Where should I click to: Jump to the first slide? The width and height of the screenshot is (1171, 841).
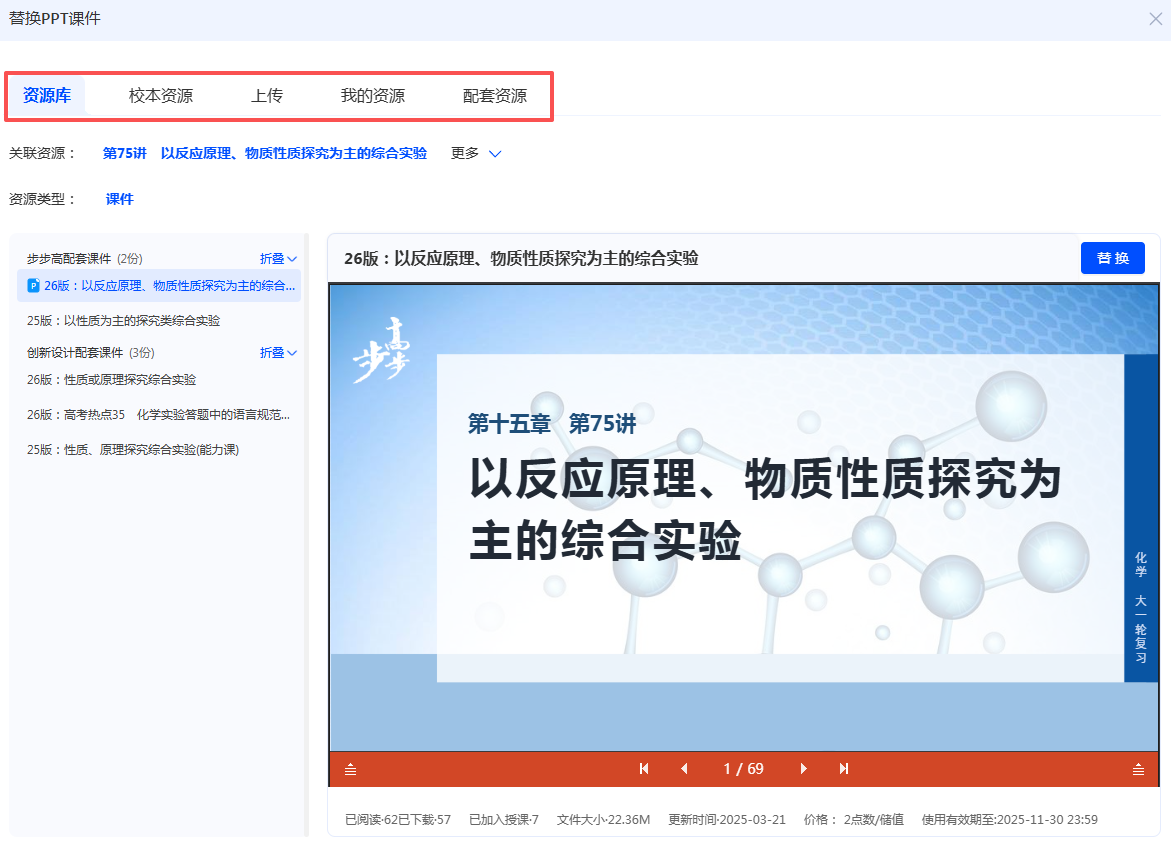[644, 769]
